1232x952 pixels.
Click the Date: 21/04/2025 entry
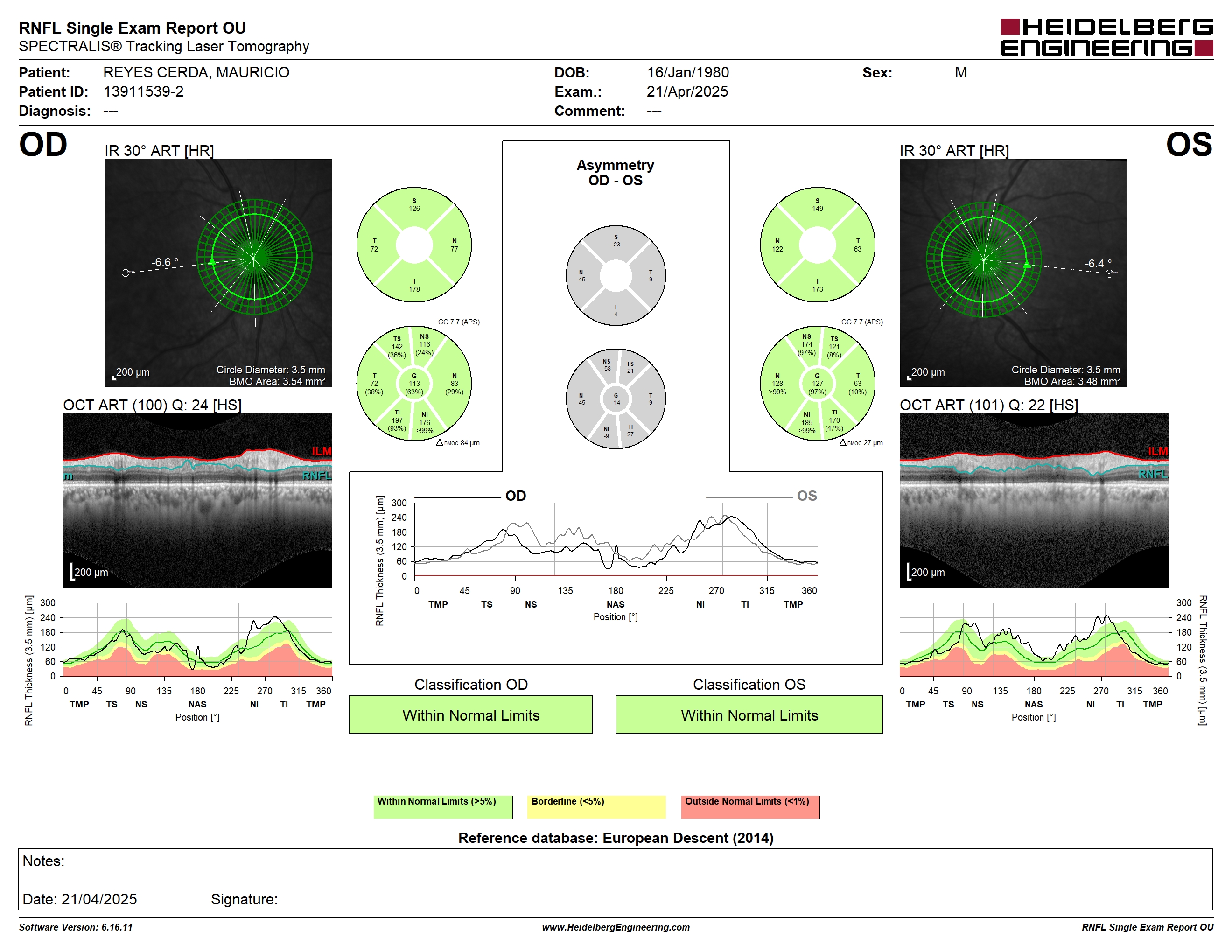(x=79, y=899)
